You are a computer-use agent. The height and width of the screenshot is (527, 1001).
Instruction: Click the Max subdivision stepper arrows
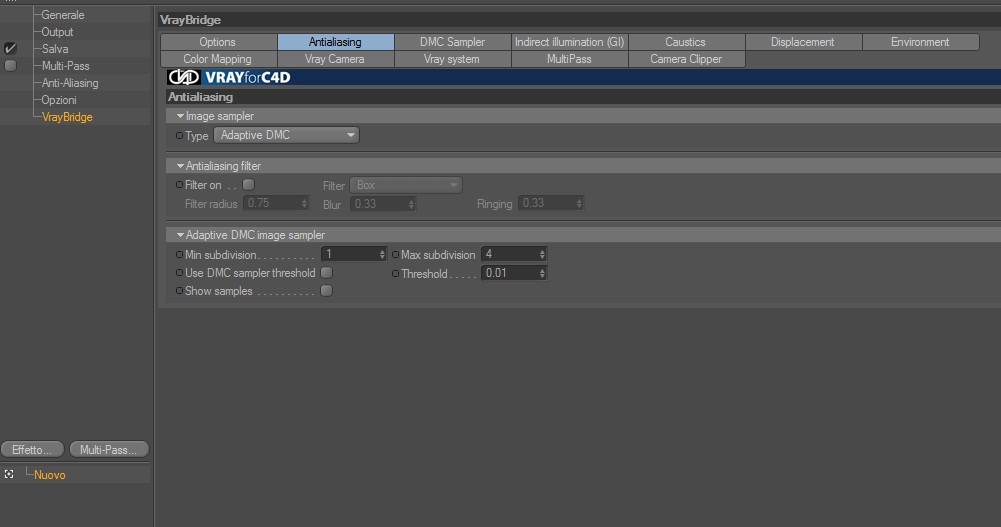click(542, 255)
